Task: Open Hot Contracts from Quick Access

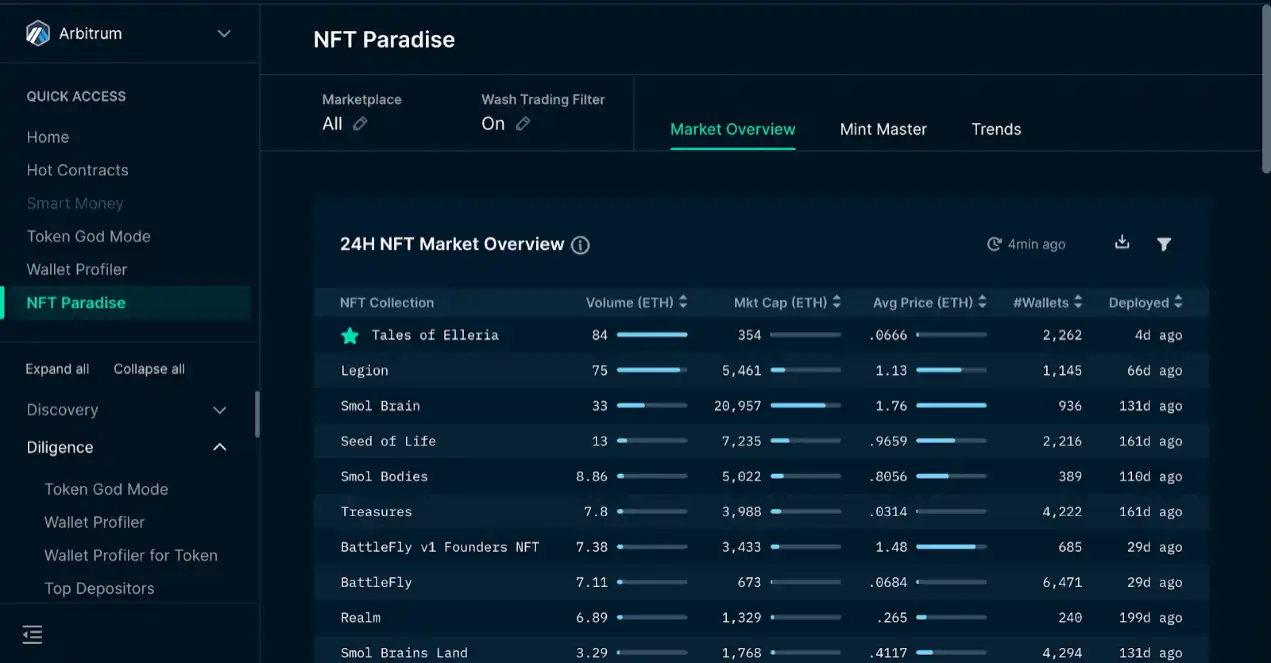Action: click(77, 170)
